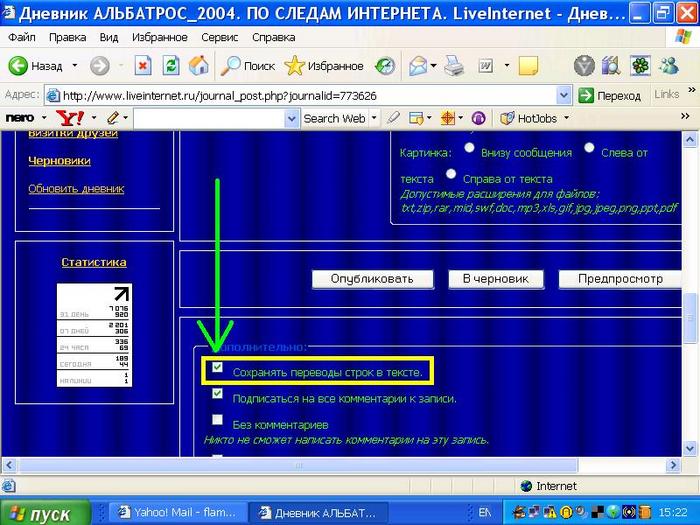The width and height of the screenshot is (700, 525).
Task: Enable 'Без комментариев' checkbox
Action: click(x=217, y=420)
